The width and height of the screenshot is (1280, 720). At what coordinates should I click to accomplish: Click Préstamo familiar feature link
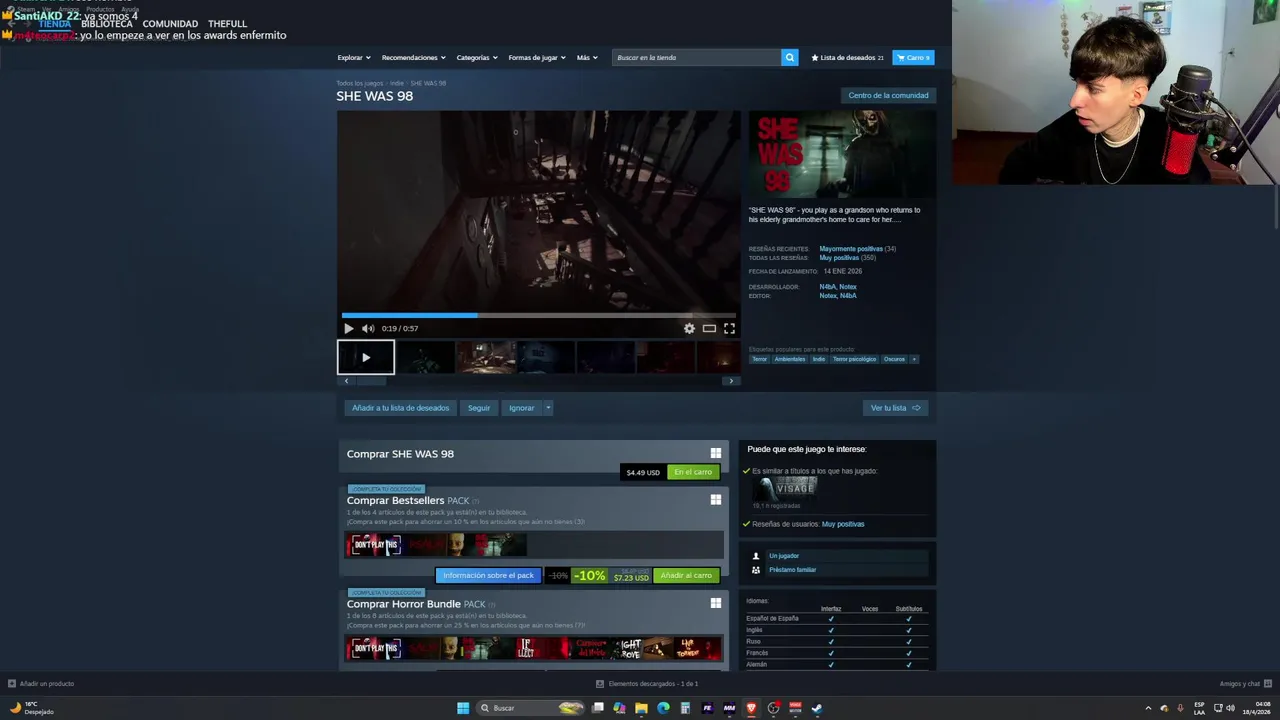(x=792, y=570)
